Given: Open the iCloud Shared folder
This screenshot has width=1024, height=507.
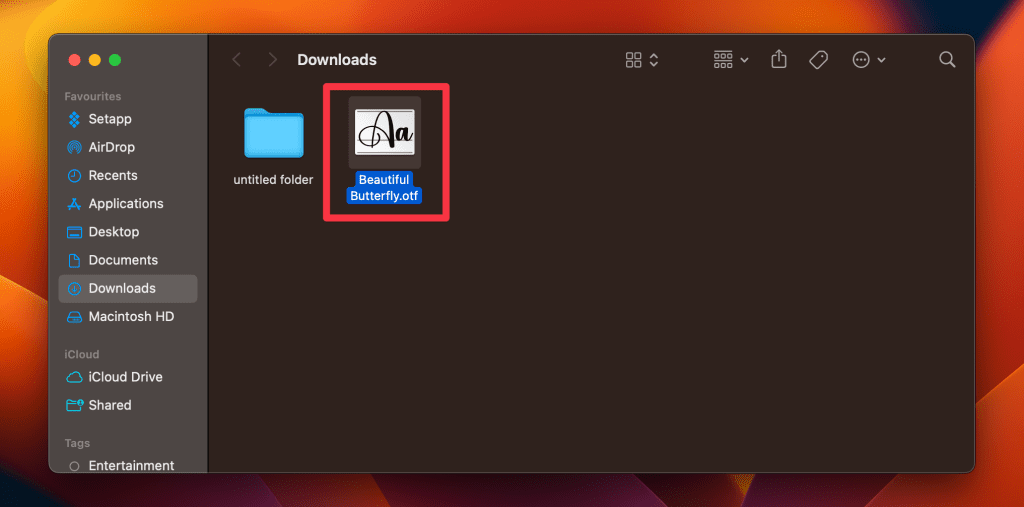Looking at the screenshot, I should 110,405.
